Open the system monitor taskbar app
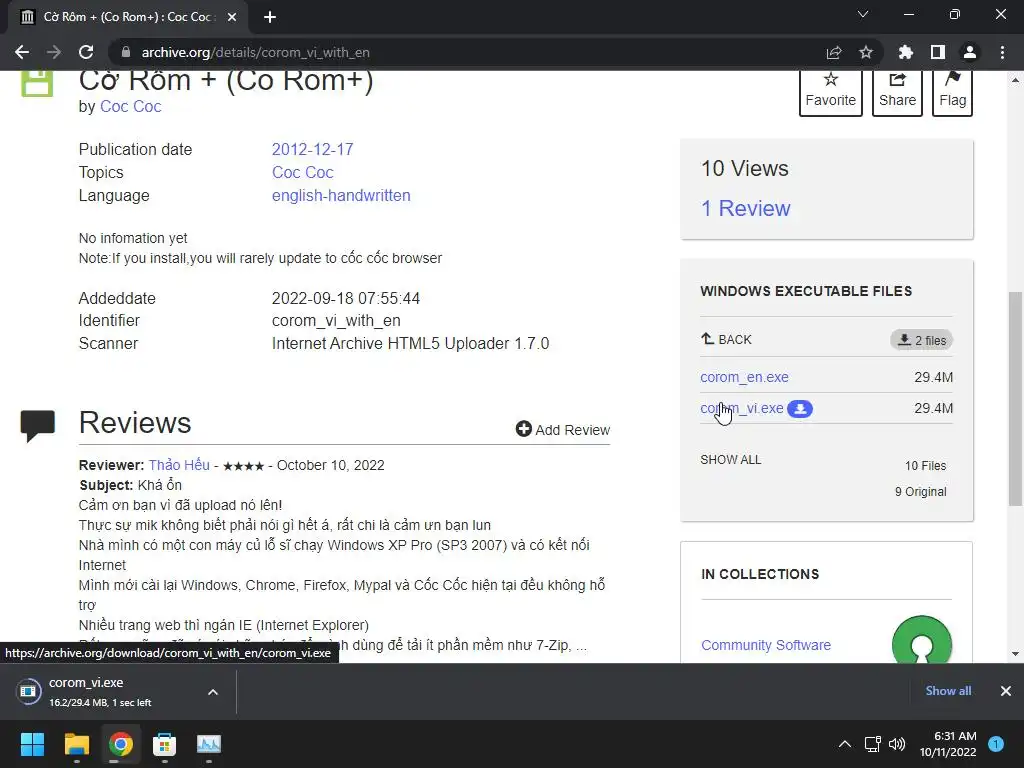Viewport: 1024px width, 768px height. click(209, 744)
